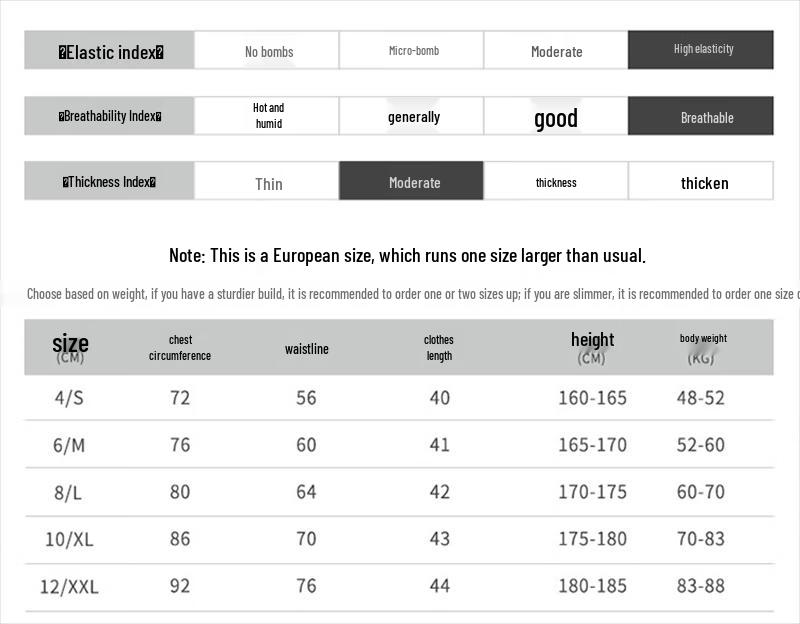This screenshot has height=624, width=800.
Task: Click the 83-88 body weight value
Action: point(700,586)
